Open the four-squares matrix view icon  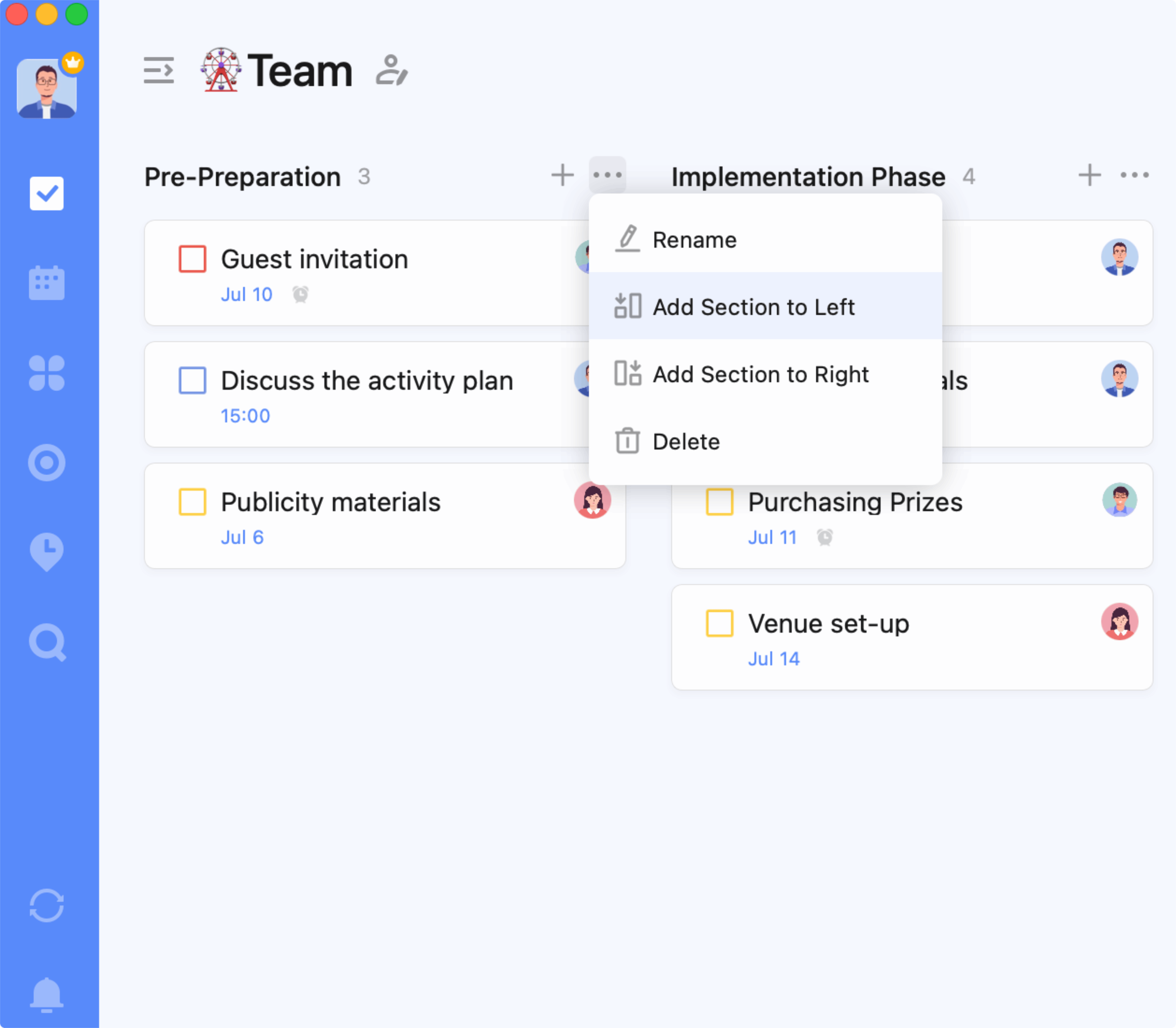(x=46, y=373)
